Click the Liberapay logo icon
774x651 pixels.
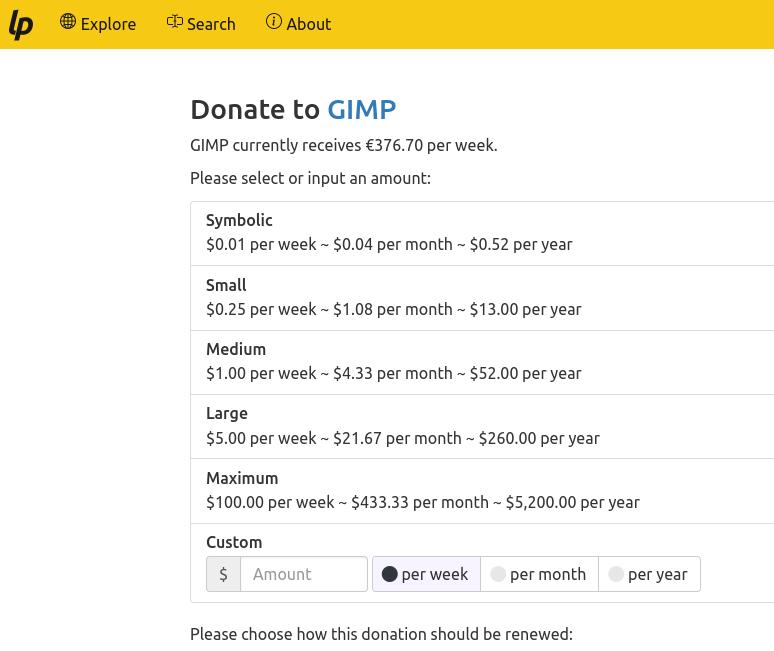click(x=21, y=24)
